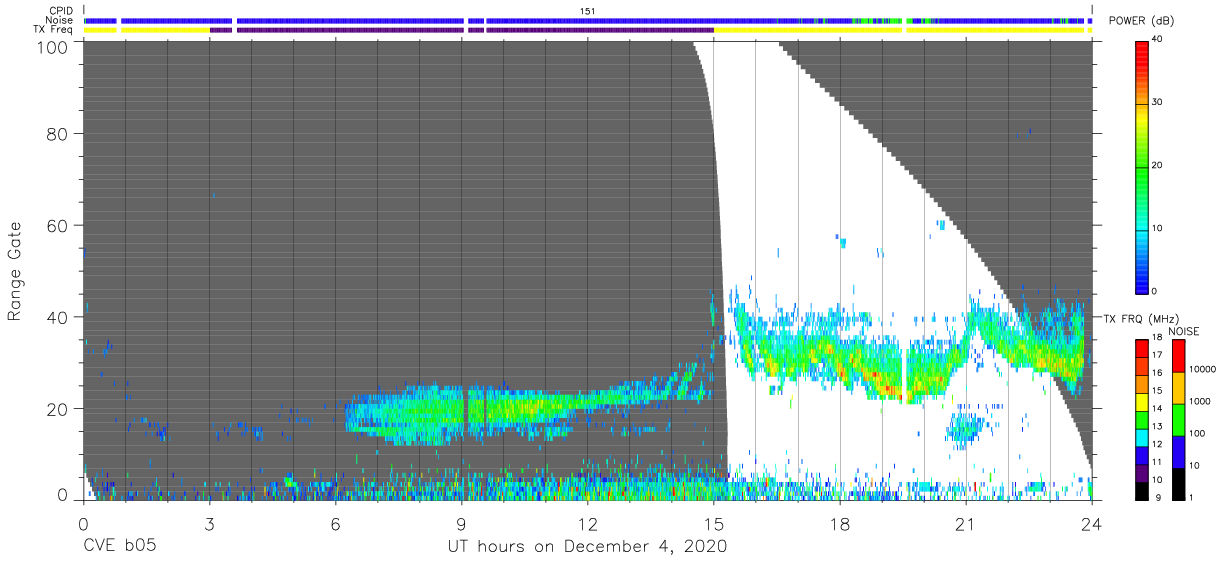Click the cyan 12-13 MHz TX FRQ swatch
Screen dimensions: 1228x567
[x=1141, y=436]
